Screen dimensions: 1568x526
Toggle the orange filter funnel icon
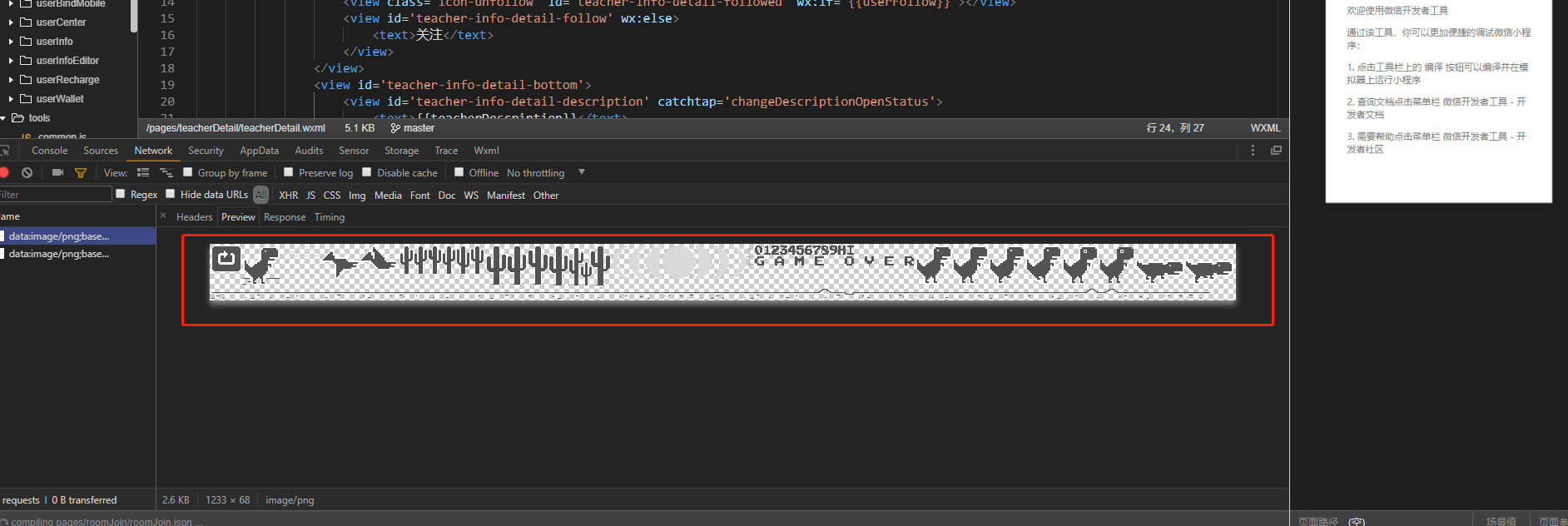tap(81, 173)
